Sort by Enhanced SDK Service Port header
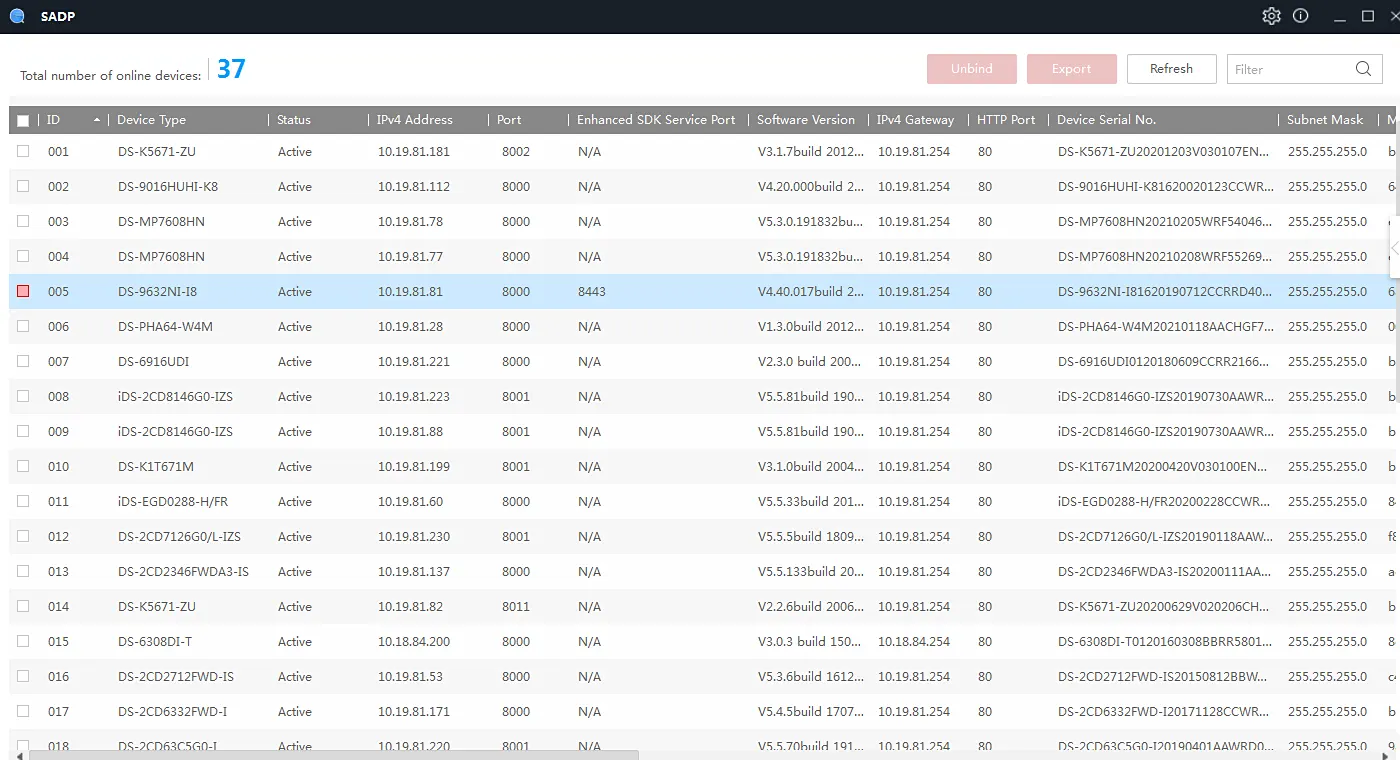Image resolution: width=1400 pixels, height=760 pixels. tap(656, 120)
